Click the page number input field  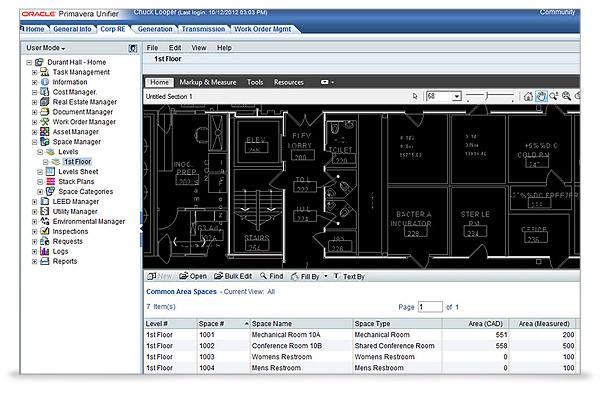coord(430,307)
